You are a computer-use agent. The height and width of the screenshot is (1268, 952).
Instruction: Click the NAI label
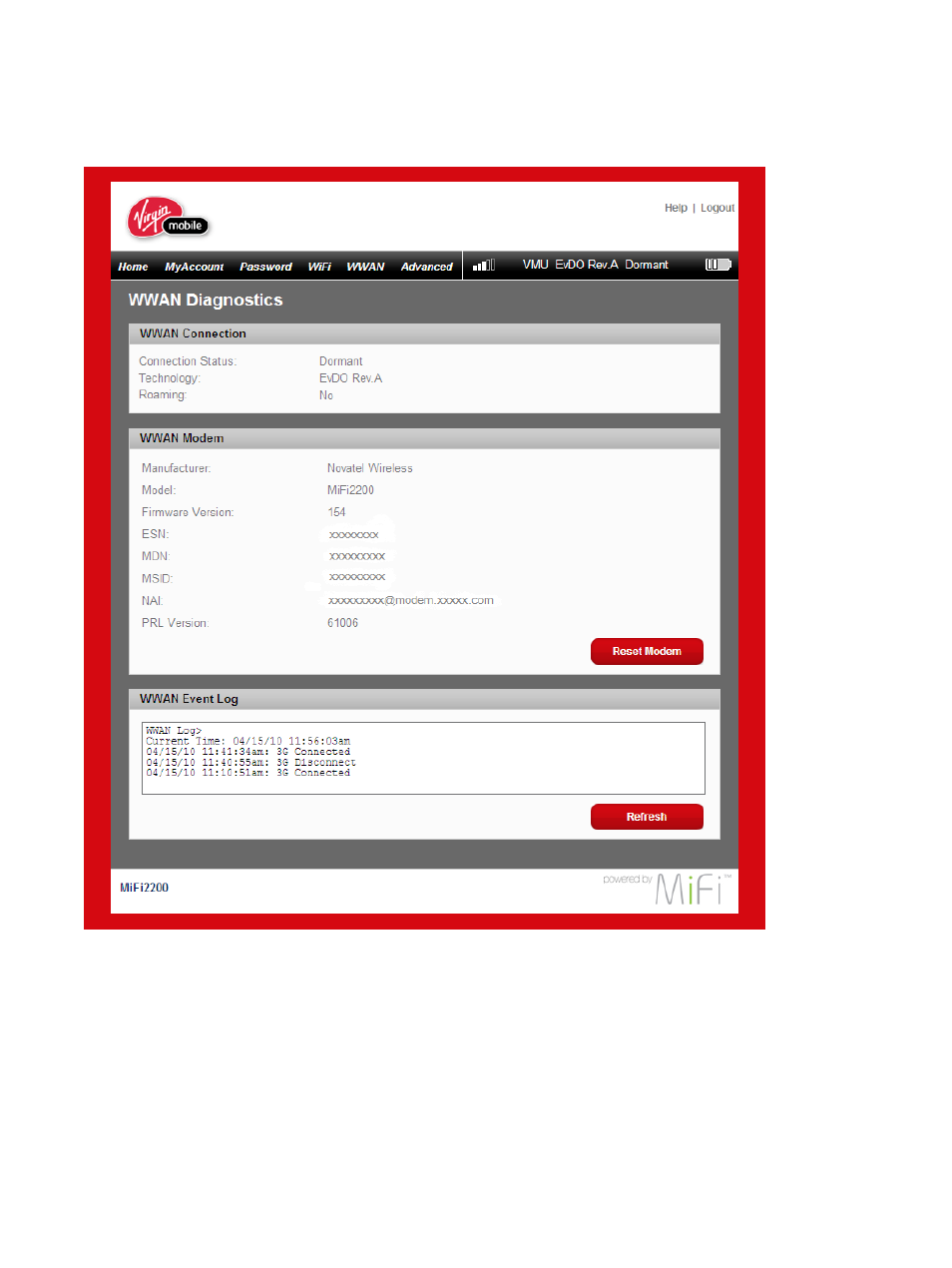(152, 601)
